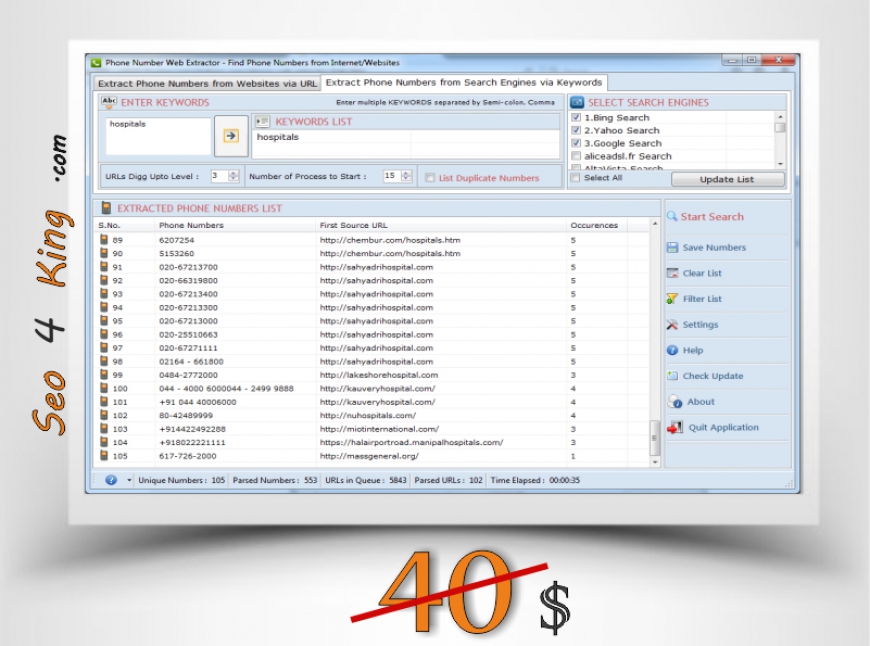The width and height of the screenshot is (870, 646).
Task: Select phone number 020-25510663
Action: coord(188,335)
